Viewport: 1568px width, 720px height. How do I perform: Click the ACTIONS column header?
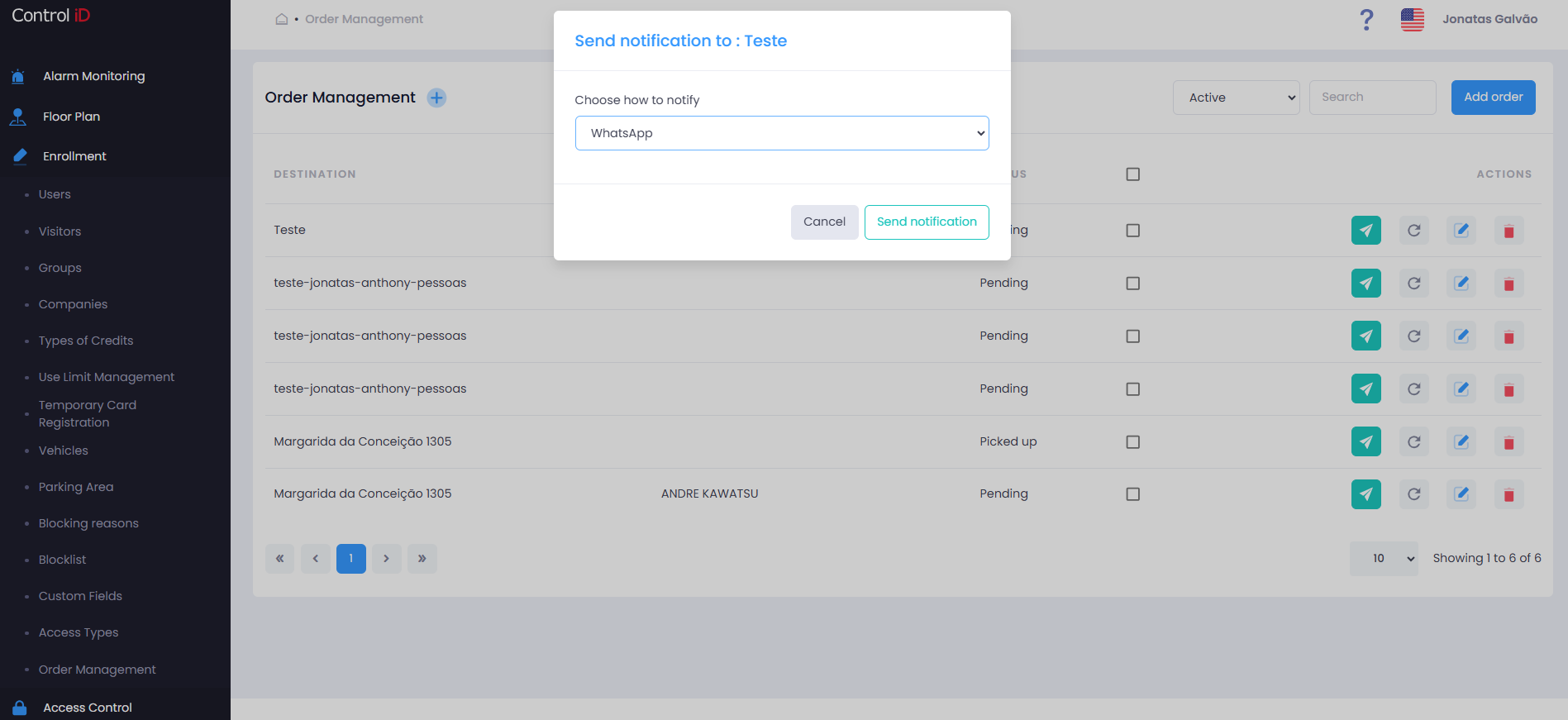click(1504, 174)
